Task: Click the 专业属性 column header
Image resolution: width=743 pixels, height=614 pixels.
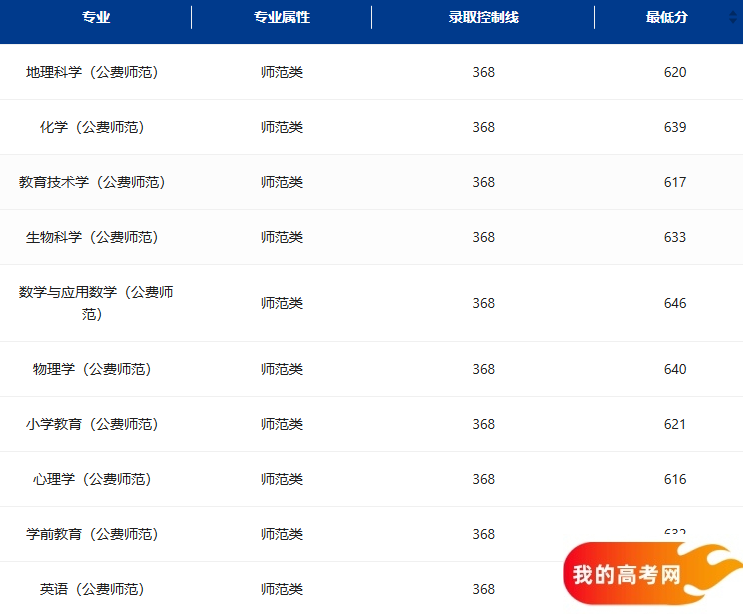Action: [x=281, y=18]
